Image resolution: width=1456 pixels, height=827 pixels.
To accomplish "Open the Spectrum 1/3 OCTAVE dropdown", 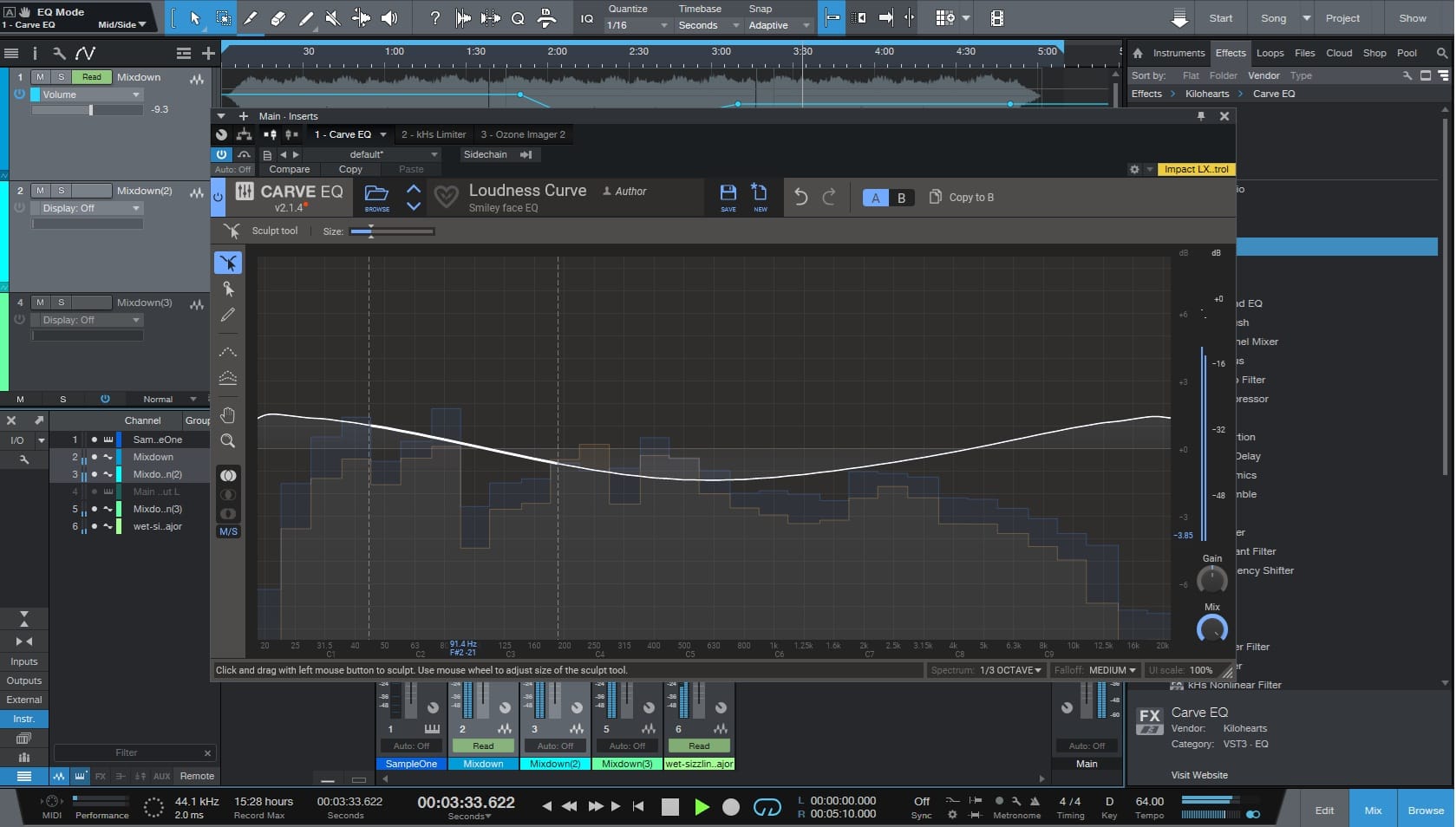I will 1009,670.
